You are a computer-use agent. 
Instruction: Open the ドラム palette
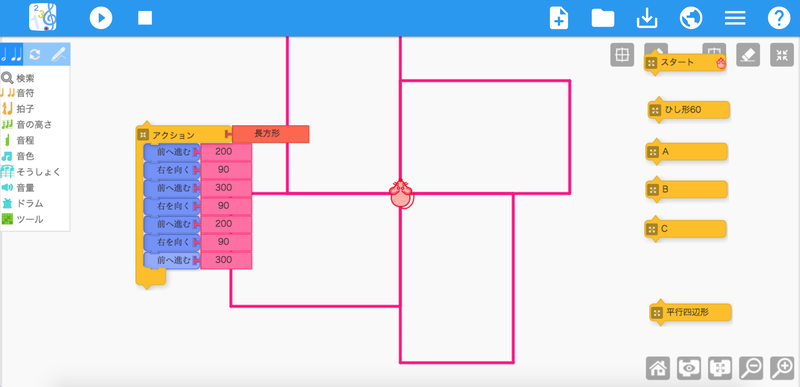click(22, 203)
